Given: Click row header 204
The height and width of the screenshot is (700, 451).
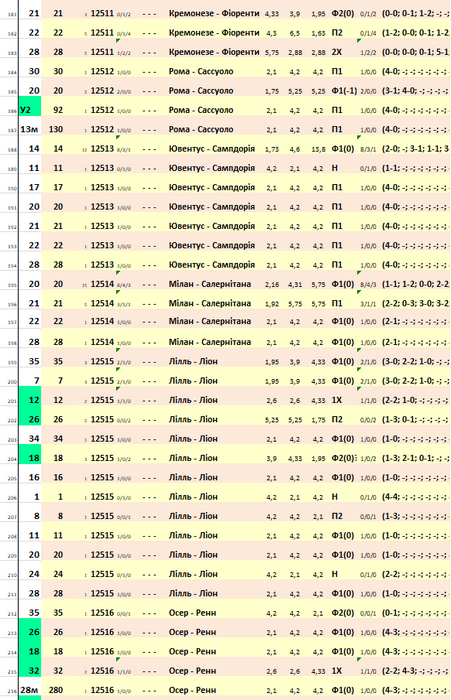Looking at the screenshot, I should coord(12,459).
